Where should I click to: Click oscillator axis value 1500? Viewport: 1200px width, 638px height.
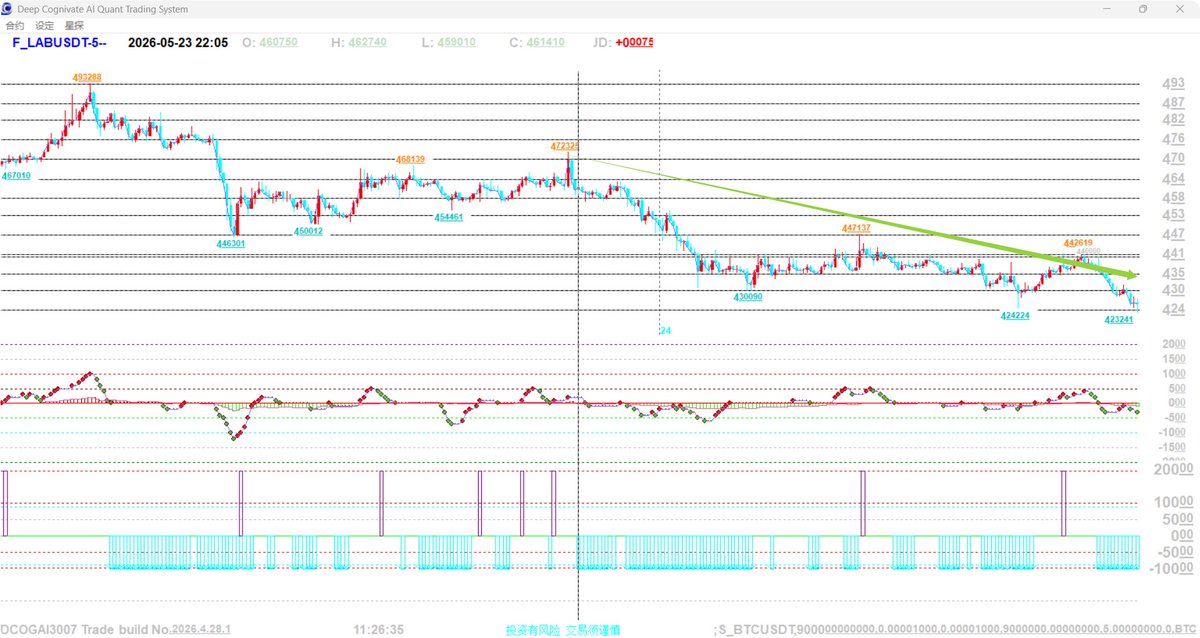point(1172,359)
